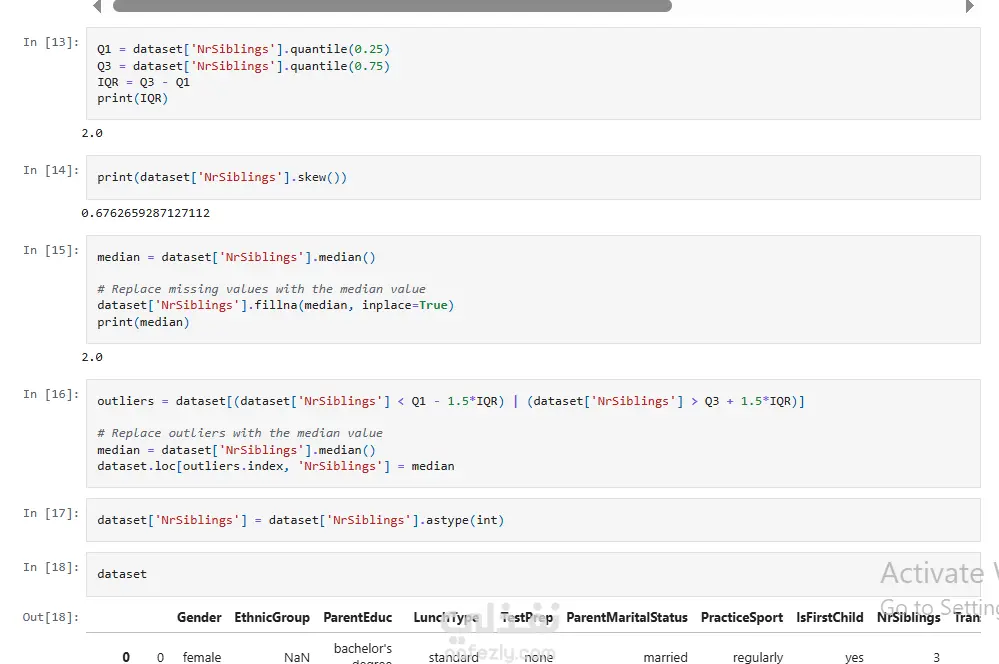This screenshot has height=664, width=999.
Task: Click the 'Q3 = dataset' quantile(0.75) line
Action: click(243, 66)
